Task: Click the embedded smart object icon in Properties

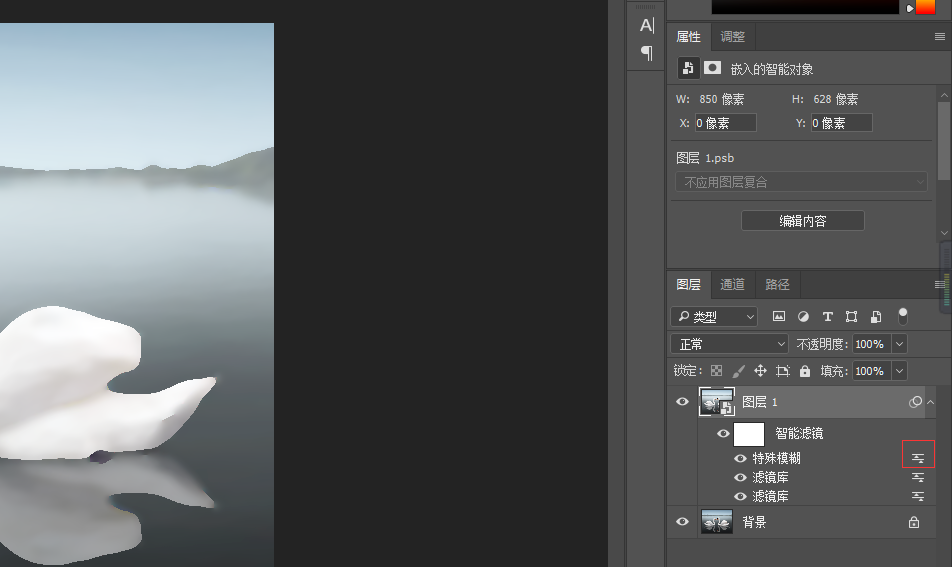Action: tap(688, 68)
